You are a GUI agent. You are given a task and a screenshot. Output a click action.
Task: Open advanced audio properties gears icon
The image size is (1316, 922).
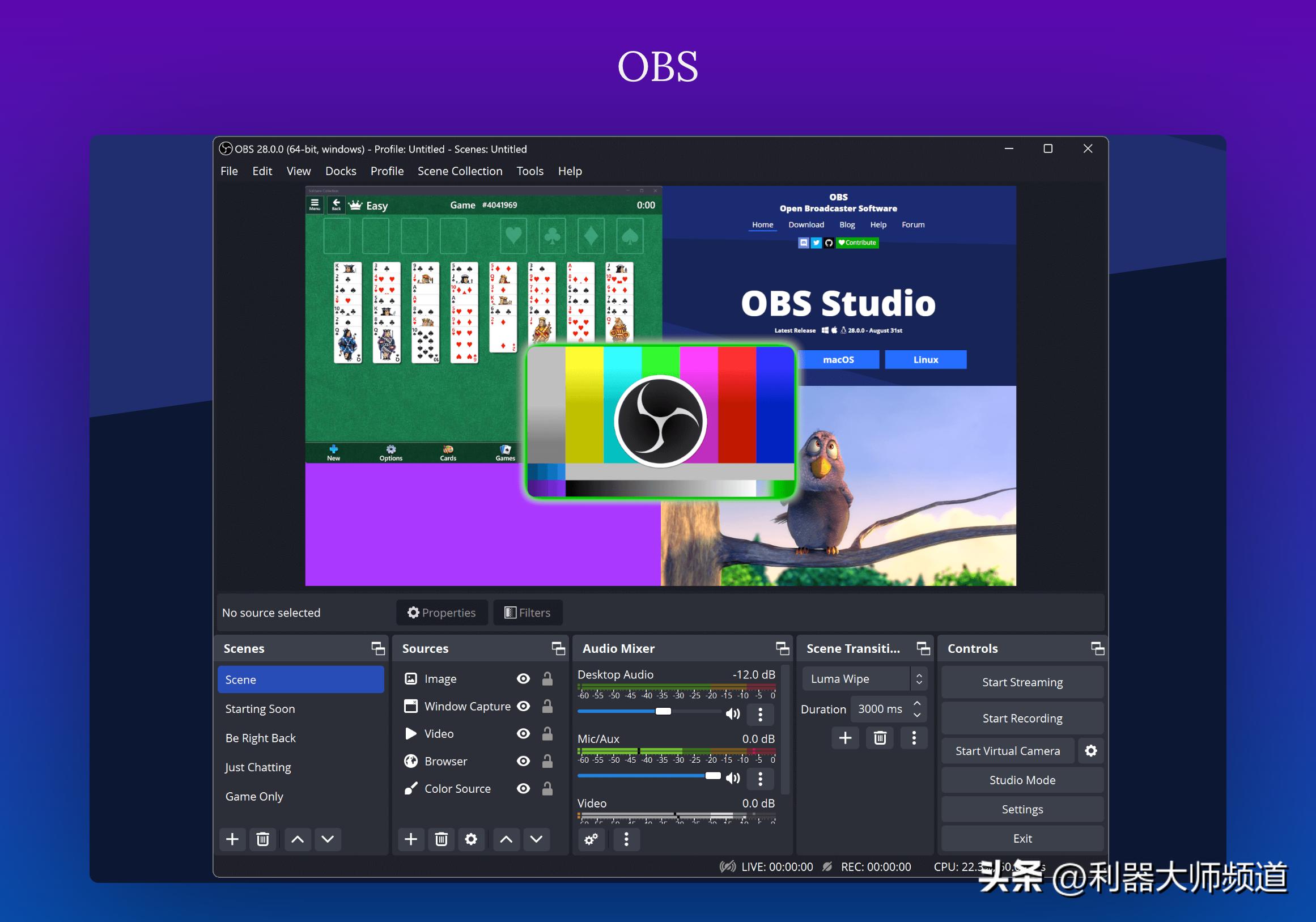[591, 839]
